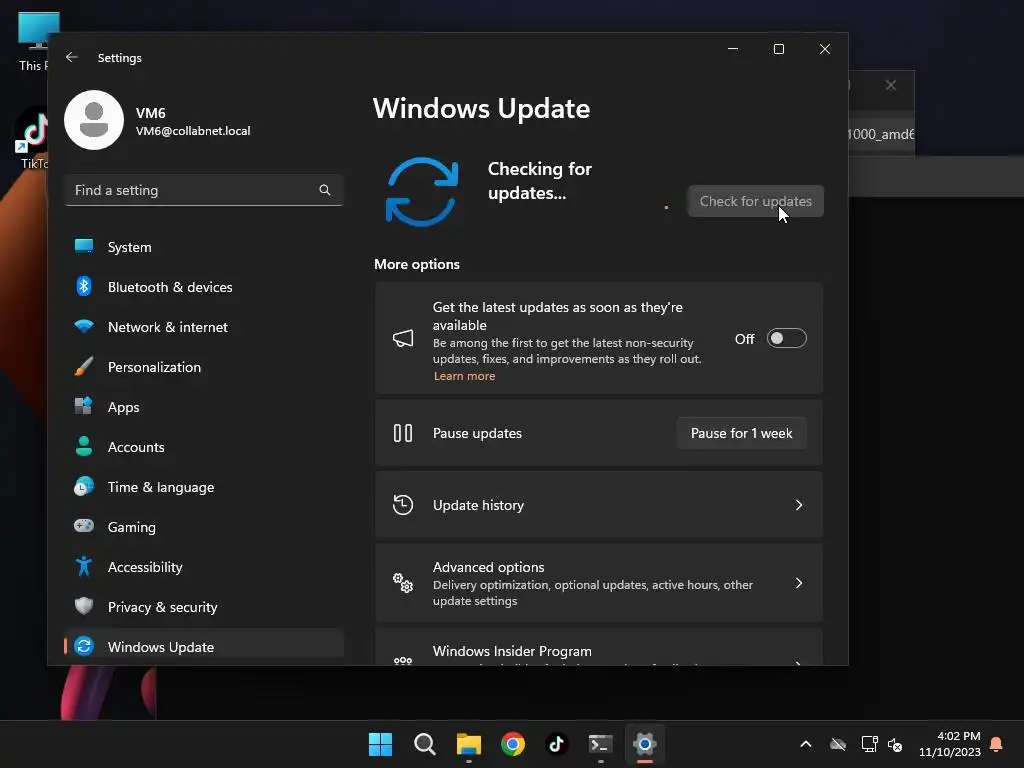Screen dimensions: 1024x768
Task: Click the Privacy & security shield icon
Action: pyautogui.click(x=84, y=606)
